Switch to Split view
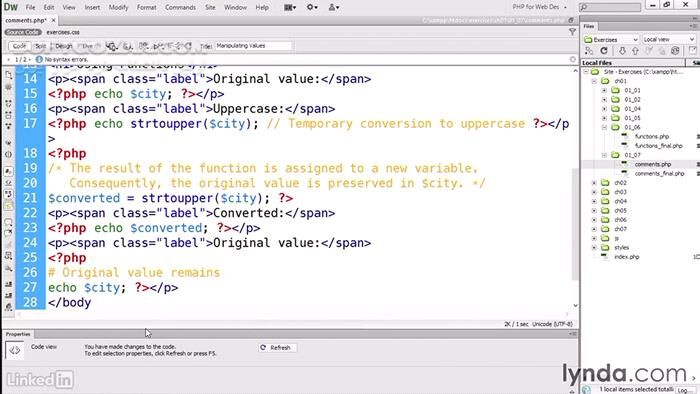The height and width of the screenshot is (394, 700). click(x=41, y=46)
